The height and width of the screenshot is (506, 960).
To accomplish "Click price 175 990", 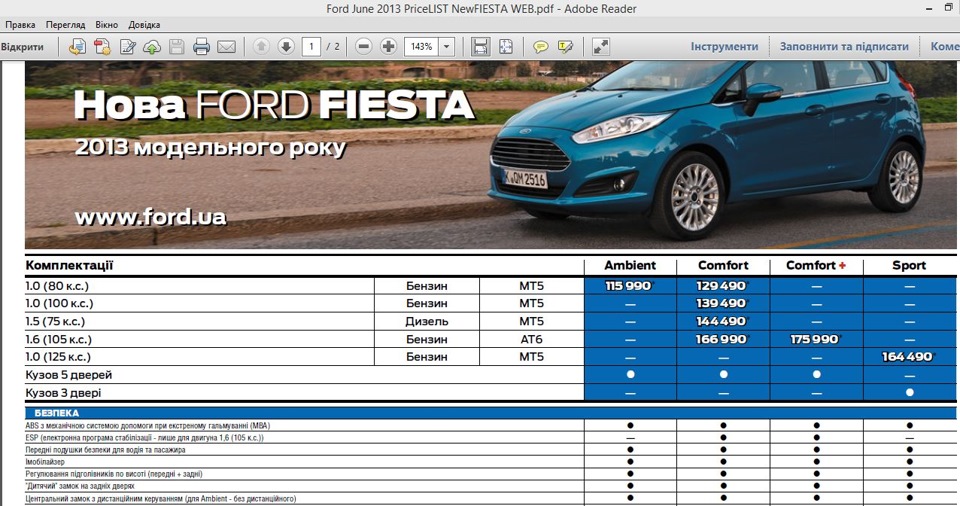I will (815, 339).
